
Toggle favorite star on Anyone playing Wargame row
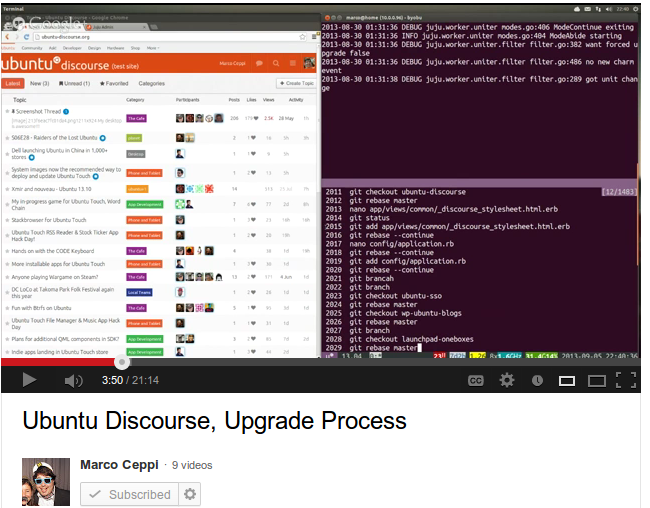point(7,277)
